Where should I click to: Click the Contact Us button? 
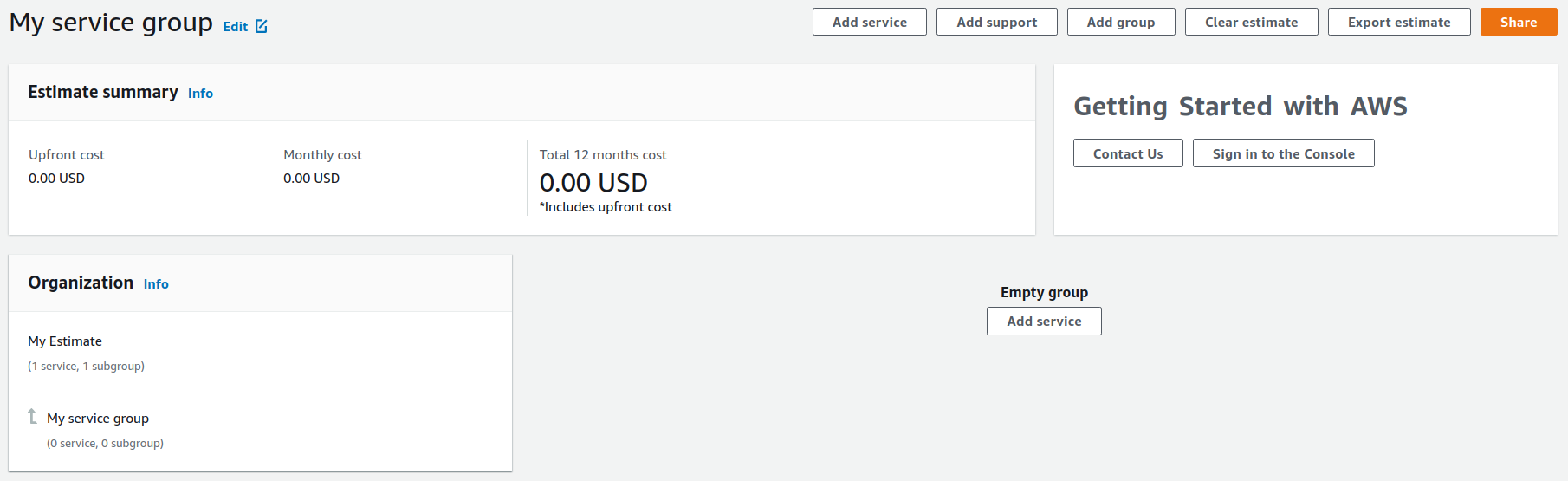click(x=1127, y=153)
